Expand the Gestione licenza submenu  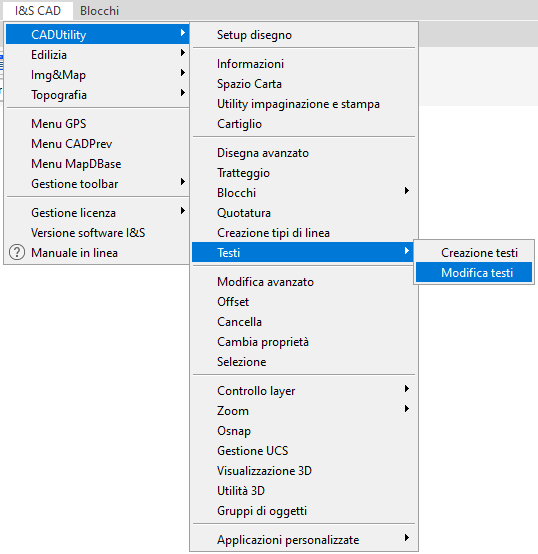tap(97, 213)
